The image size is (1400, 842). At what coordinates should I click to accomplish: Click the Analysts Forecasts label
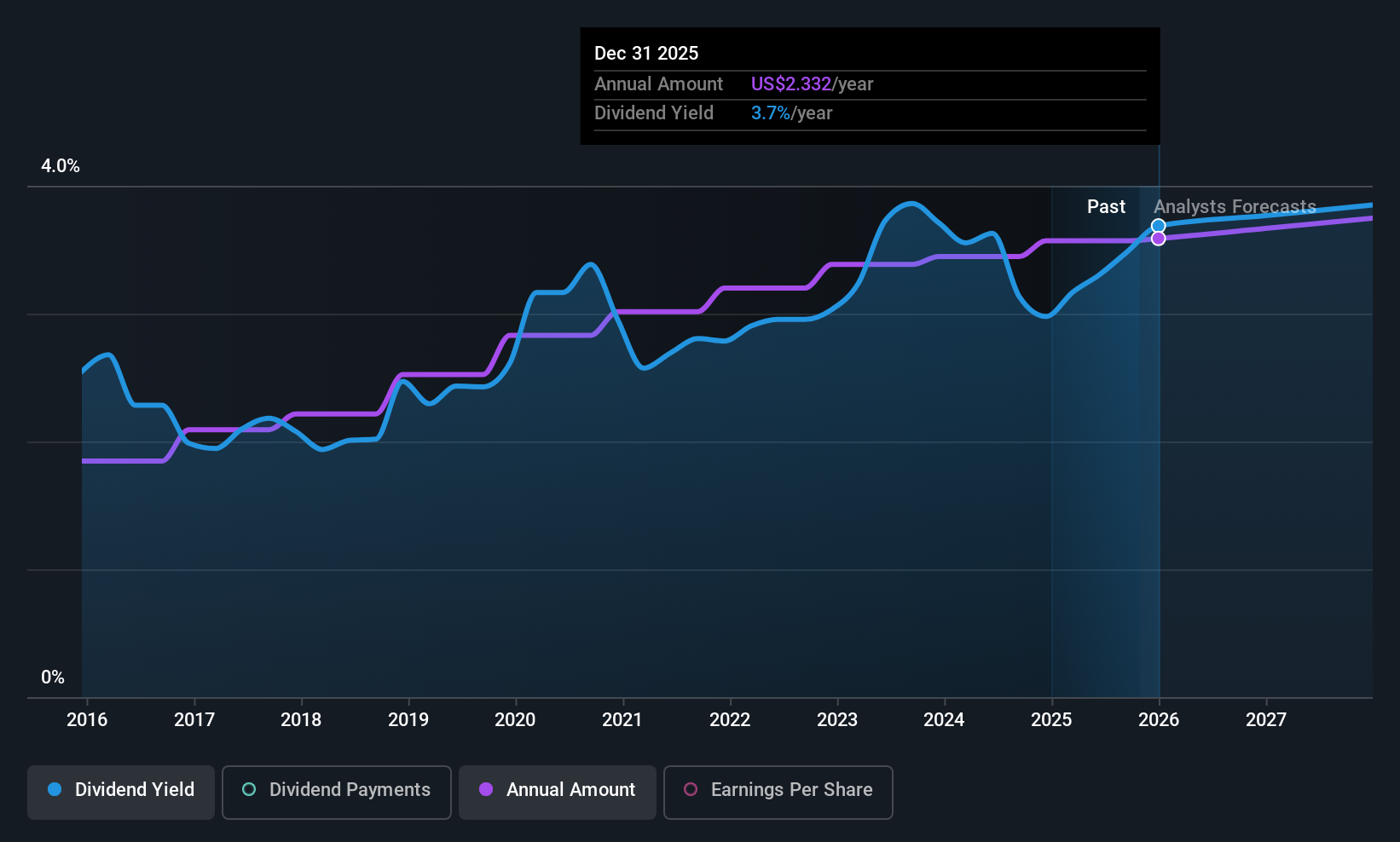pos(1235,206)
